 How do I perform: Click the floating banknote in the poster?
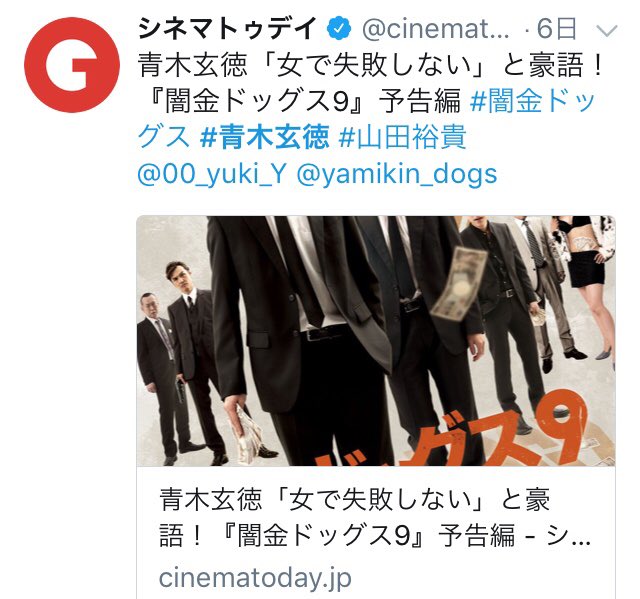tap(459, 284)
